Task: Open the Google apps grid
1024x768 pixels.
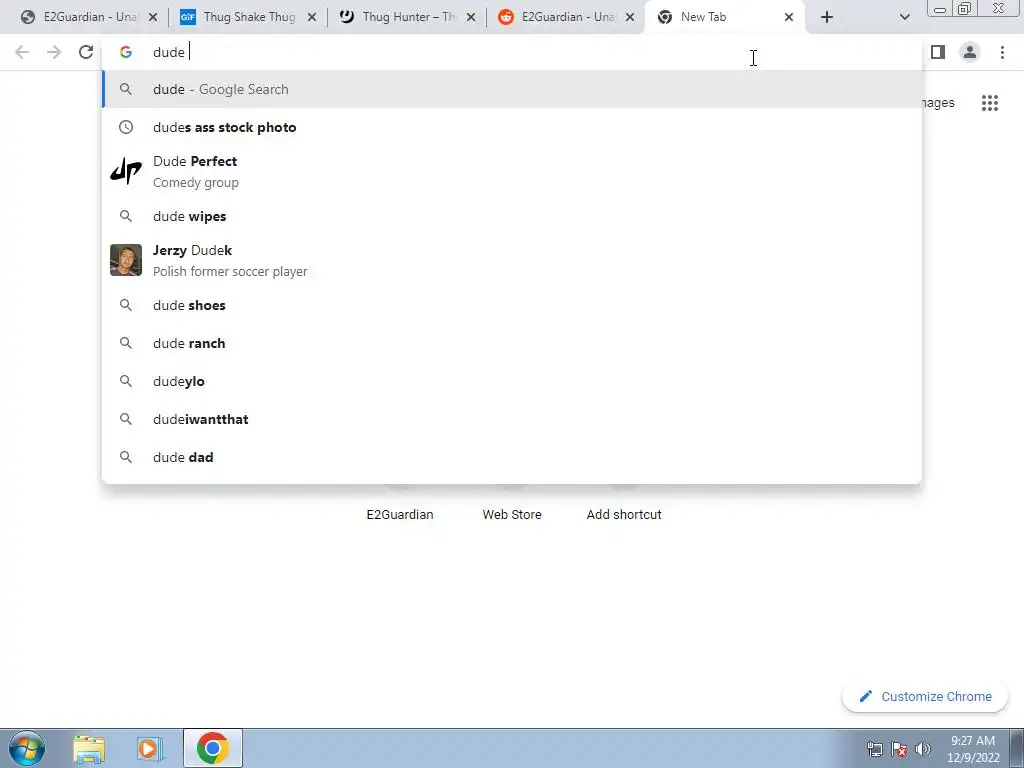Action: (989, 103)
